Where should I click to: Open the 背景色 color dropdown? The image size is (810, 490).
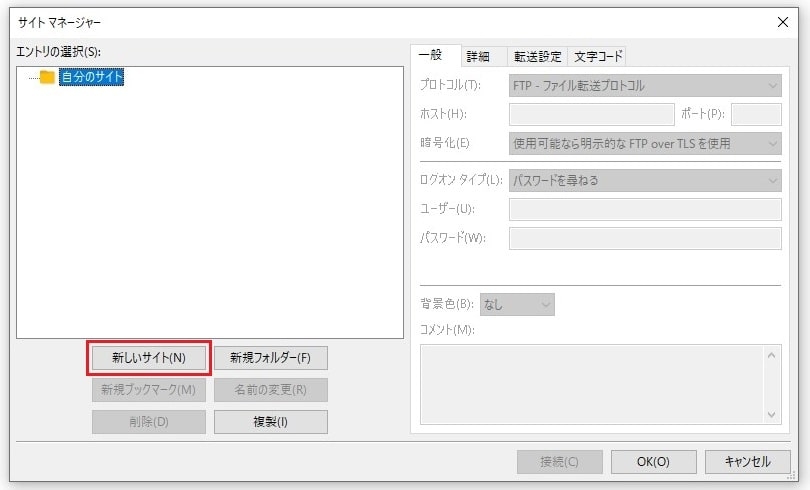click(517, 303)
